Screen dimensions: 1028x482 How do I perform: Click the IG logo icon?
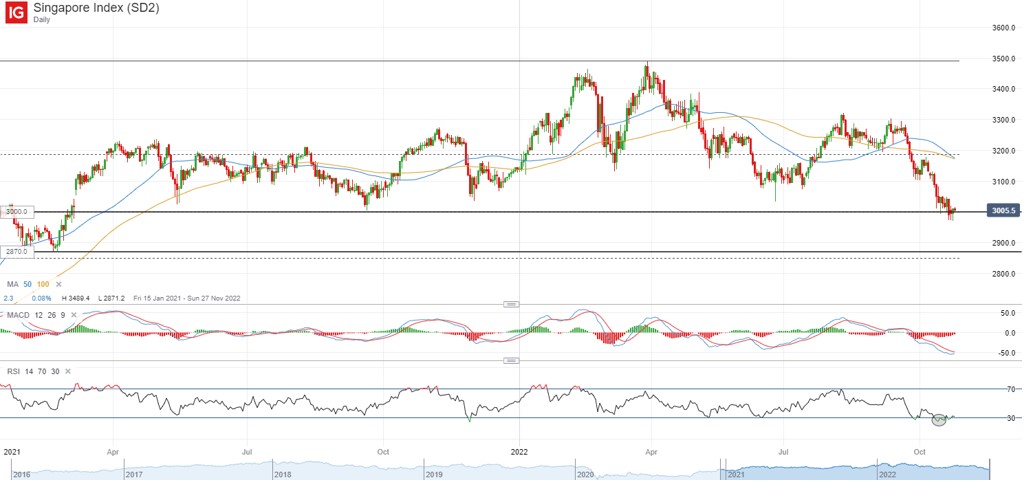[x=14, y=13]
